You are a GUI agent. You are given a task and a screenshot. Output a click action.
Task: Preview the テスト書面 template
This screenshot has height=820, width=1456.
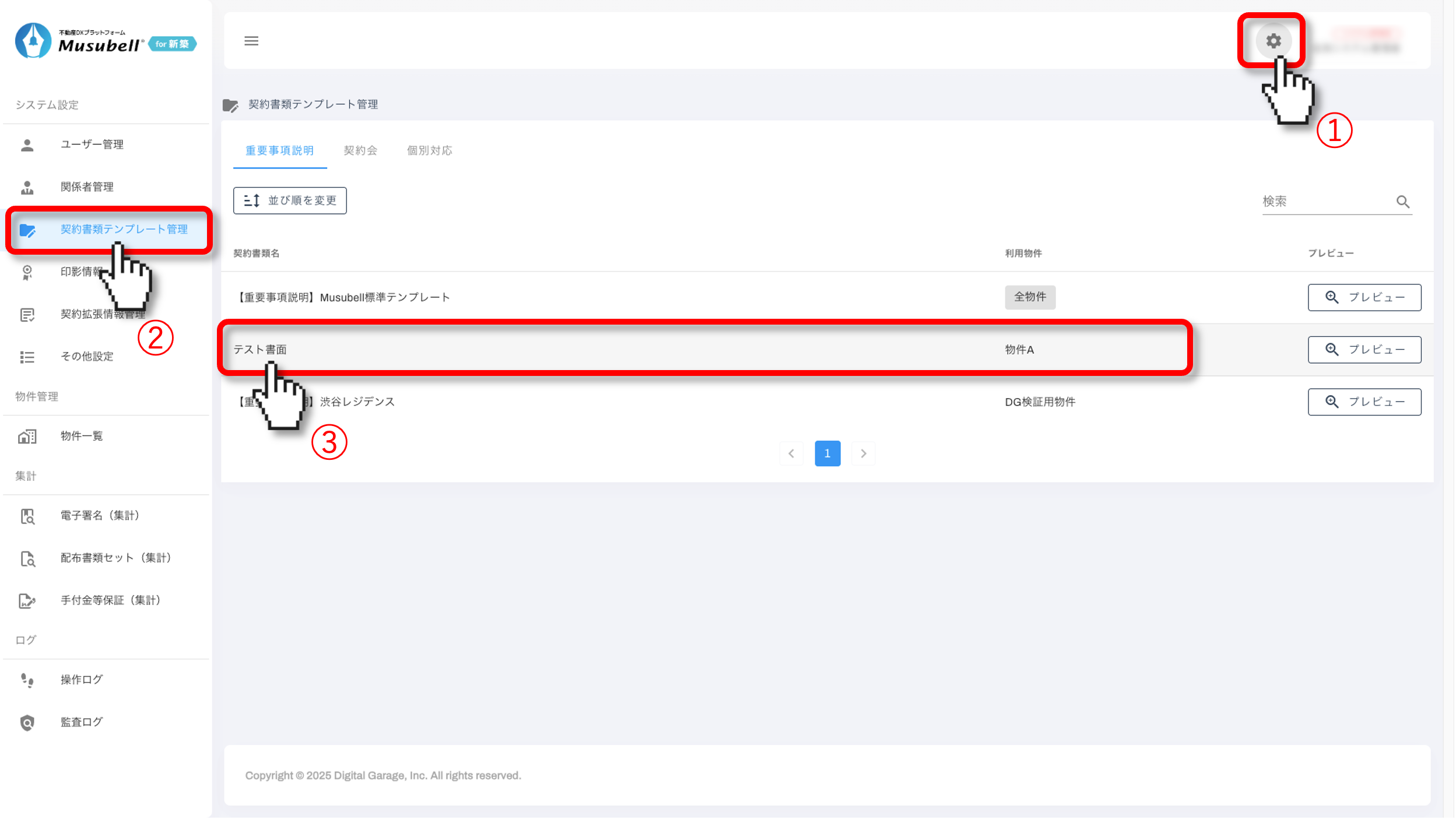[x=1364, y=350]
